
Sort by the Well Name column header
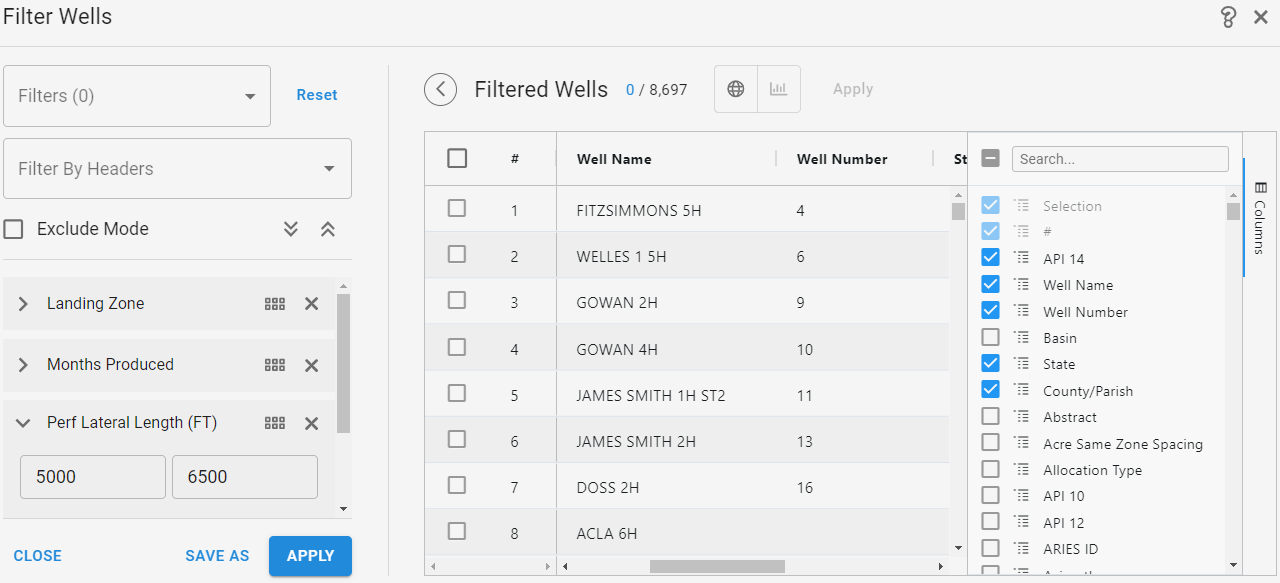click(x=614, y=159)
